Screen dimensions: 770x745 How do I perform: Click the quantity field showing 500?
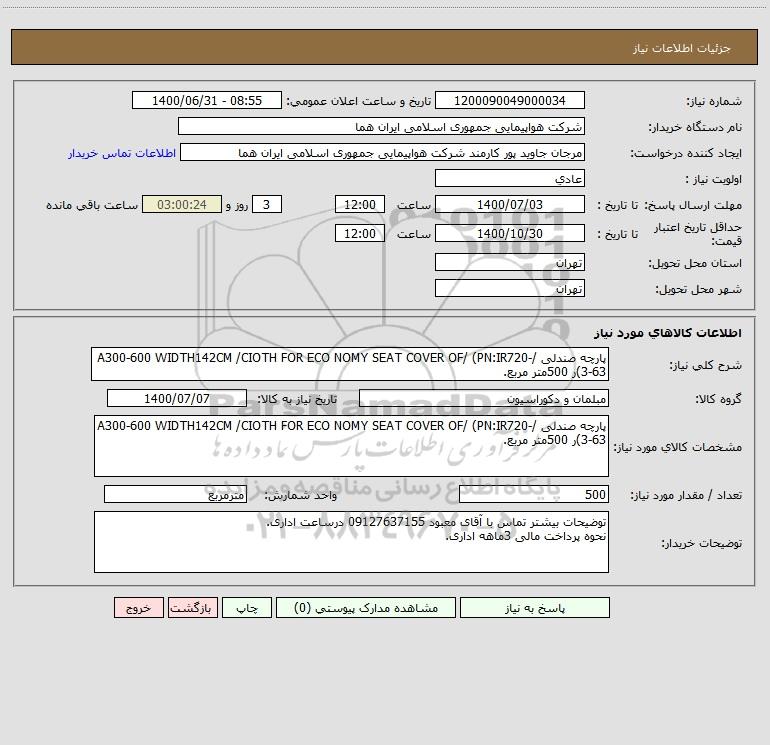pyautogui.click(x=534, y=495)
